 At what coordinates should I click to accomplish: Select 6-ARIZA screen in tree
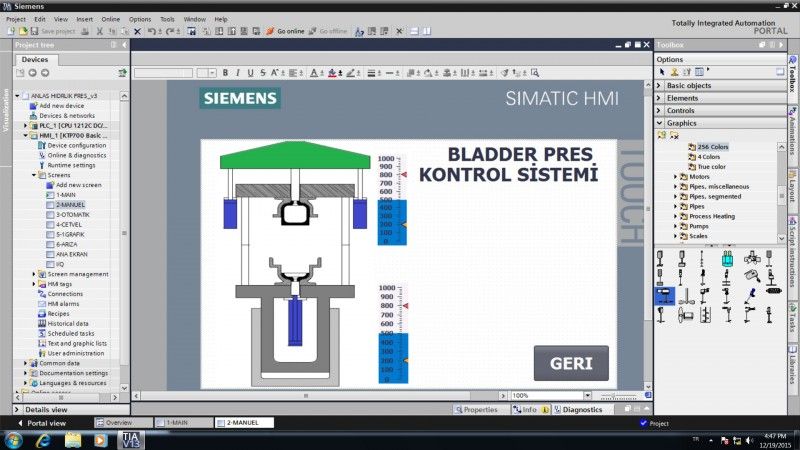66,244
